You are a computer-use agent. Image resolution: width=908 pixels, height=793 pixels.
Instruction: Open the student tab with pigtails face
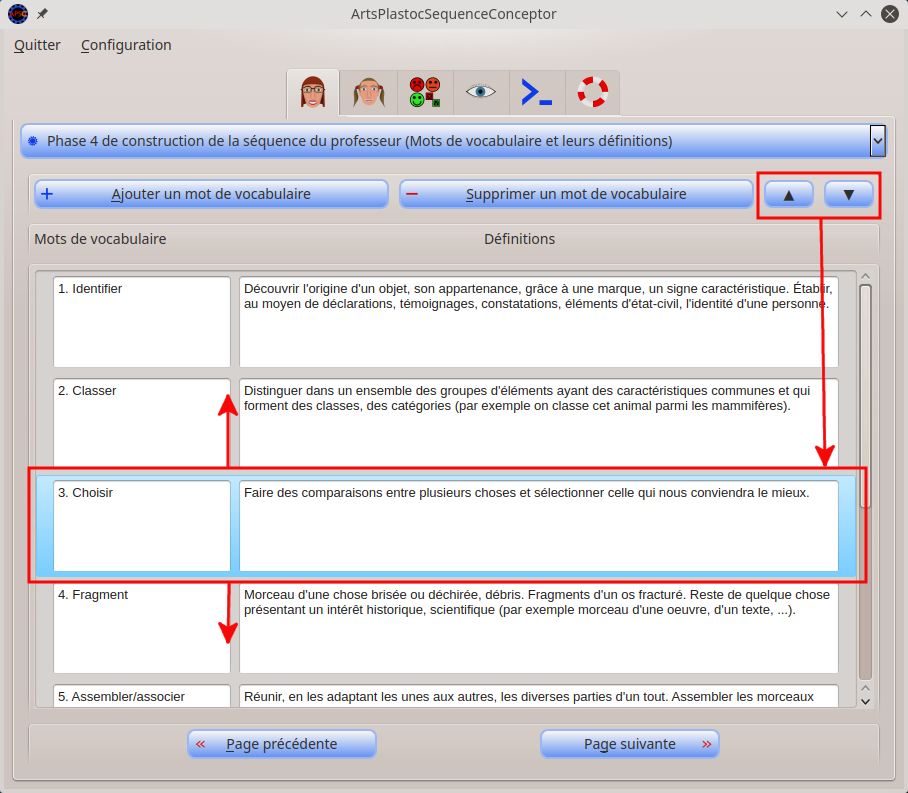(x=368, y=93)
